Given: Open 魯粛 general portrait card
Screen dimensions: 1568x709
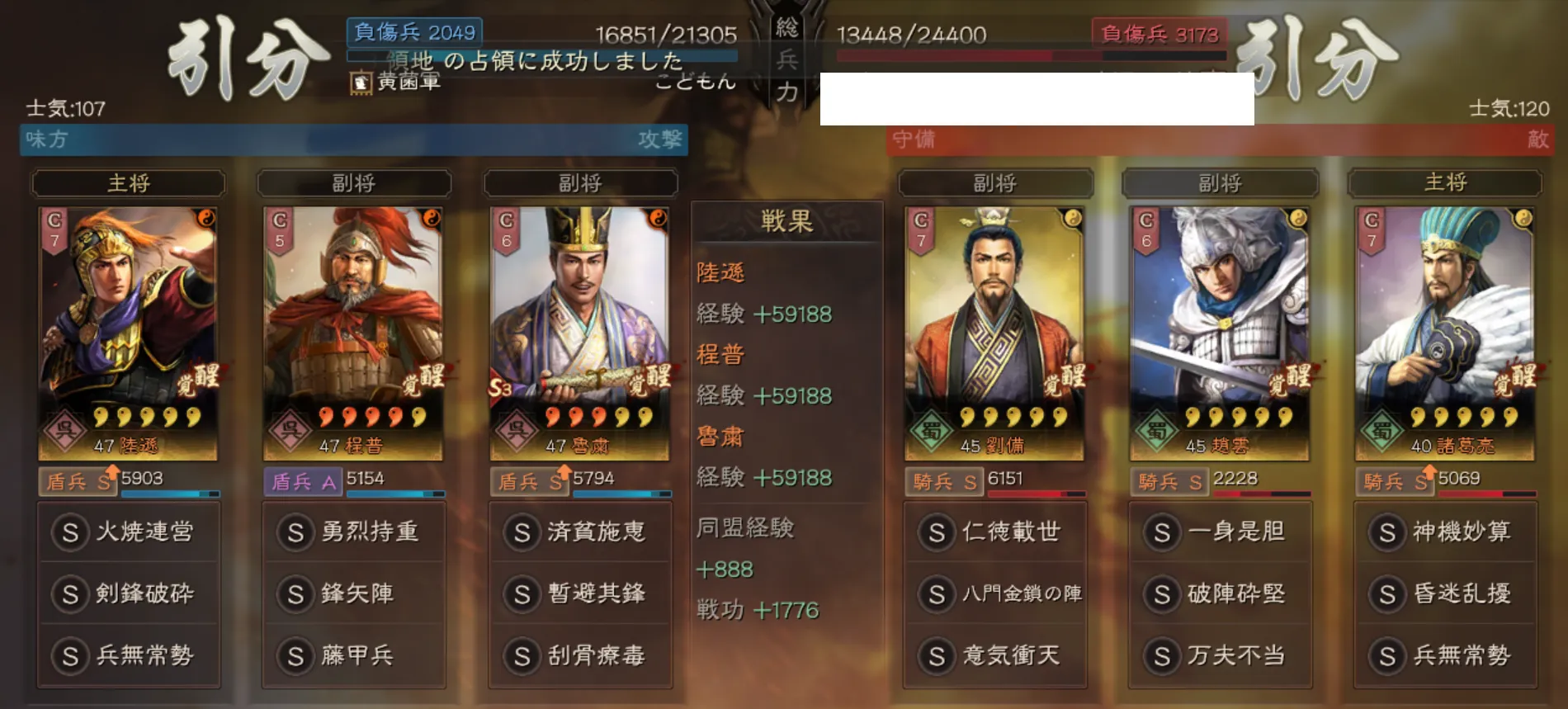Looking at the screenshot, I should 579,333.
